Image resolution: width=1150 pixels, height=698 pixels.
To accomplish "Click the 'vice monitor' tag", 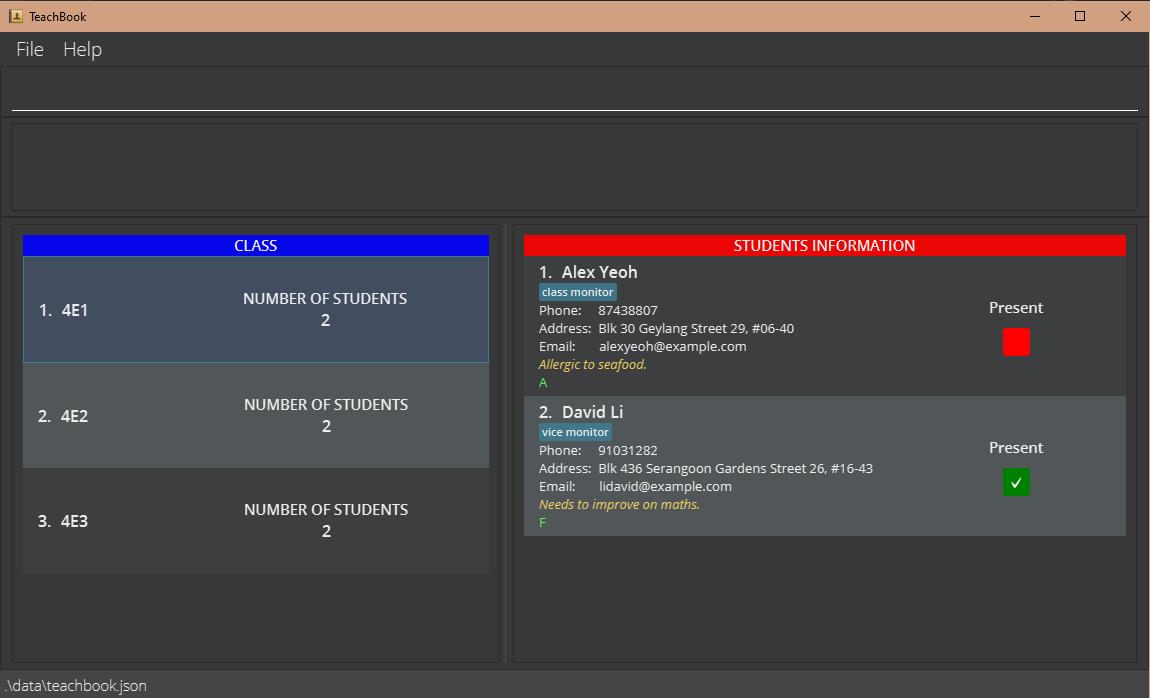I will tap(575, 432).
